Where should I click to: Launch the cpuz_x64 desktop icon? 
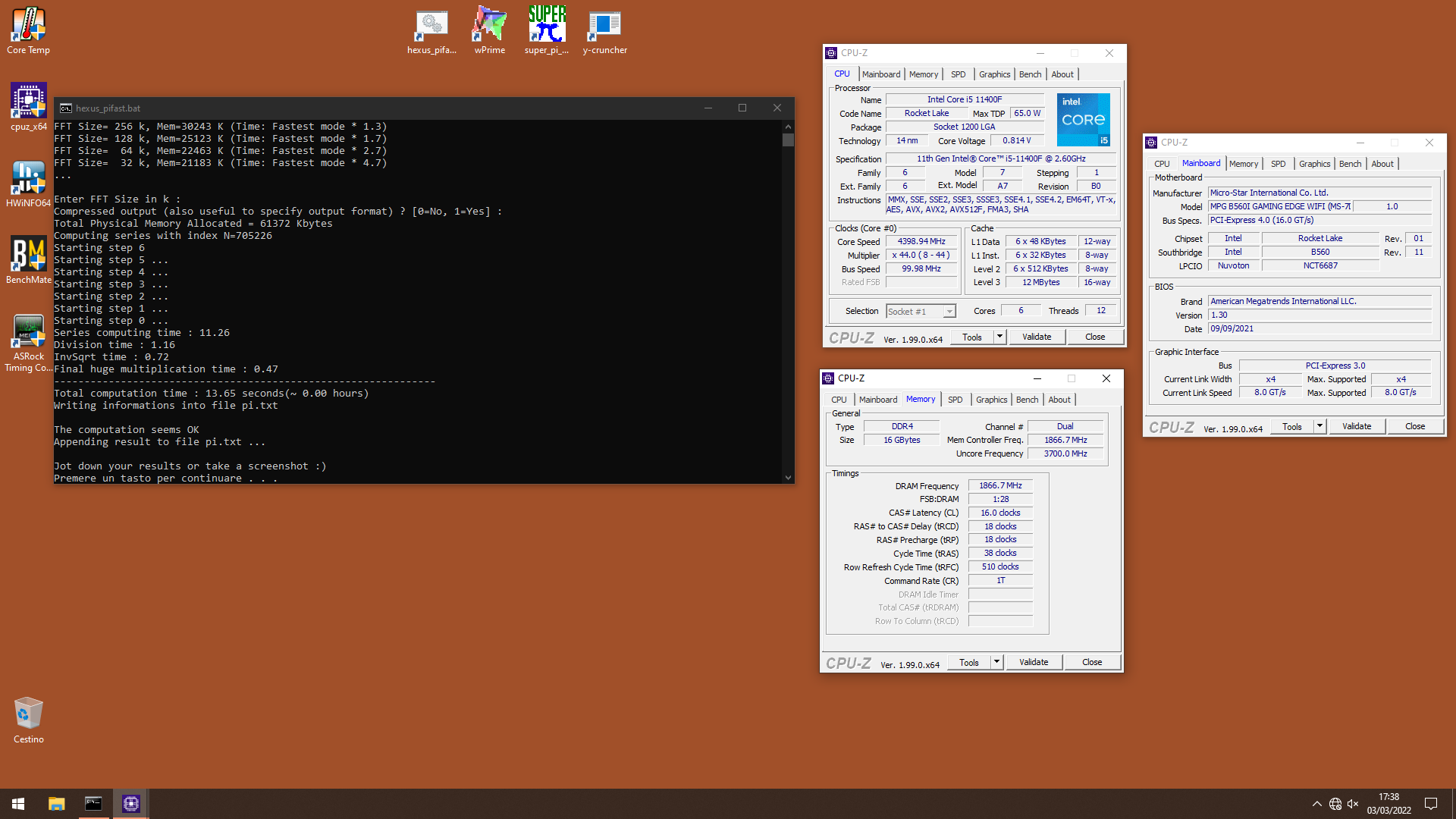click(x=29, y=106)
